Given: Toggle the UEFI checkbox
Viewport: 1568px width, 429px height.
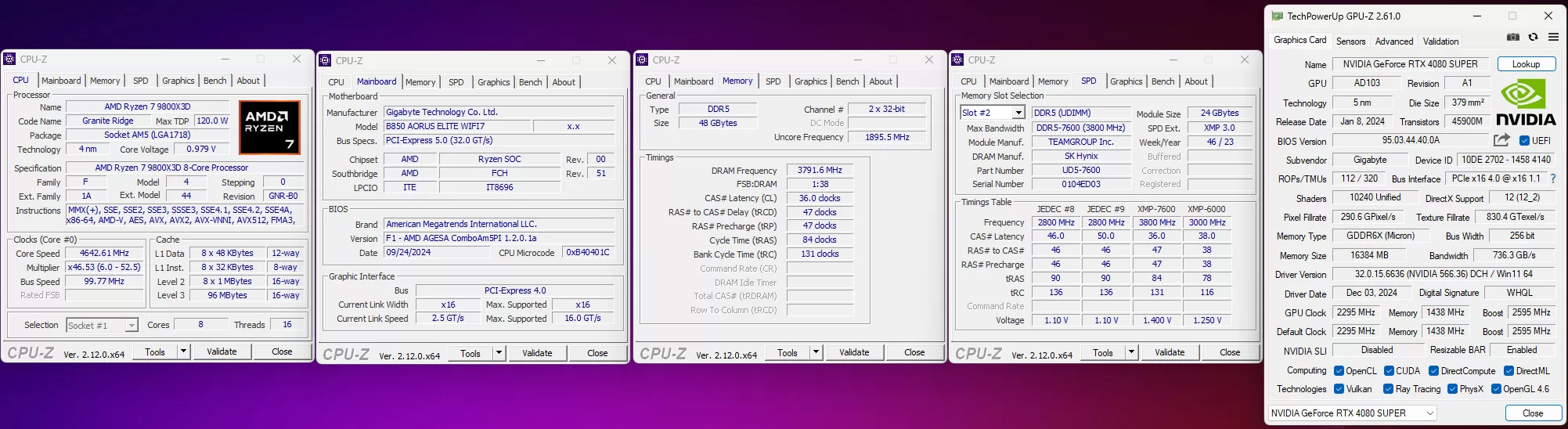Looking at the screenshot, I should coord(1524,141).
